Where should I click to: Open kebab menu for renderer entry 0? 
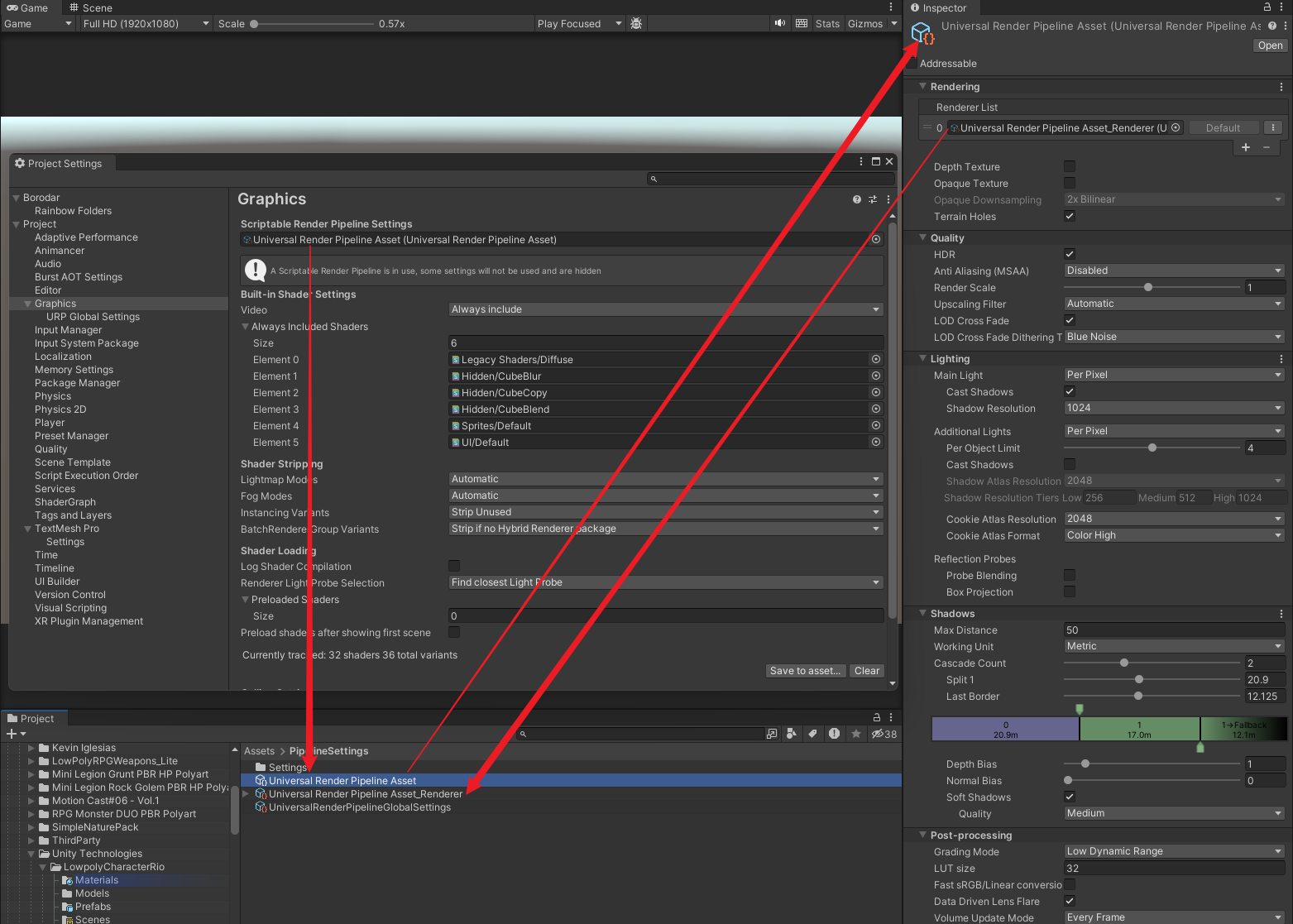pyautogui.click(x=1273, y=127)
